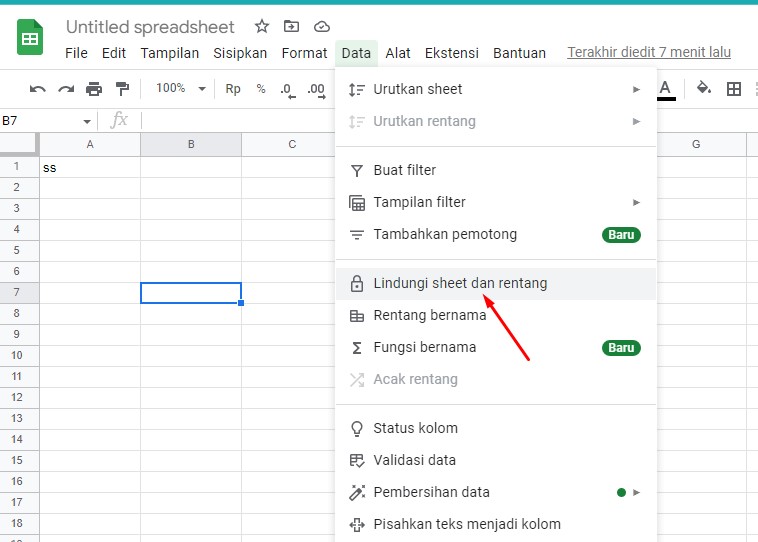Check the cloud save status icon
This screenshot has height=542, width=758.
point(321,27)
